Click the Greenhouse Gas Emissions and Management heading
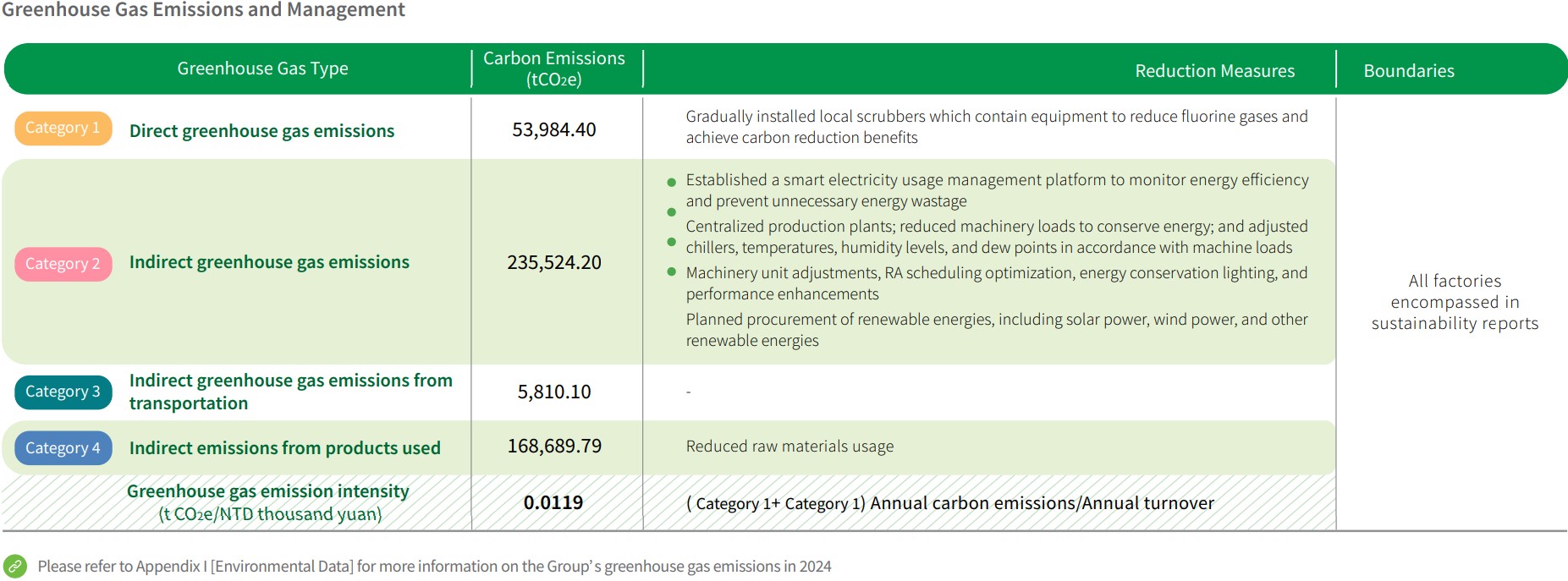 pos(203,10)
